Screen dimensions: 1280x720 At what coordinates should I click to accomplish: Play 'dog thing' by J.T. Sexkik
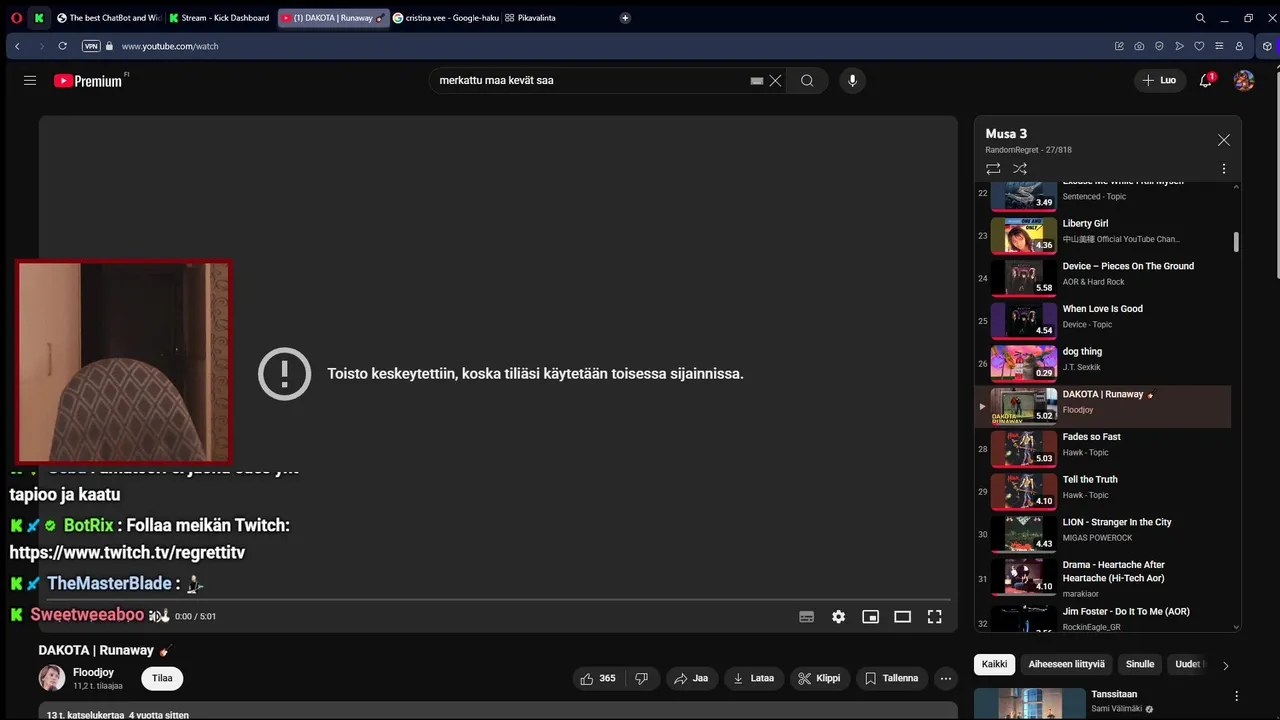1103,364
